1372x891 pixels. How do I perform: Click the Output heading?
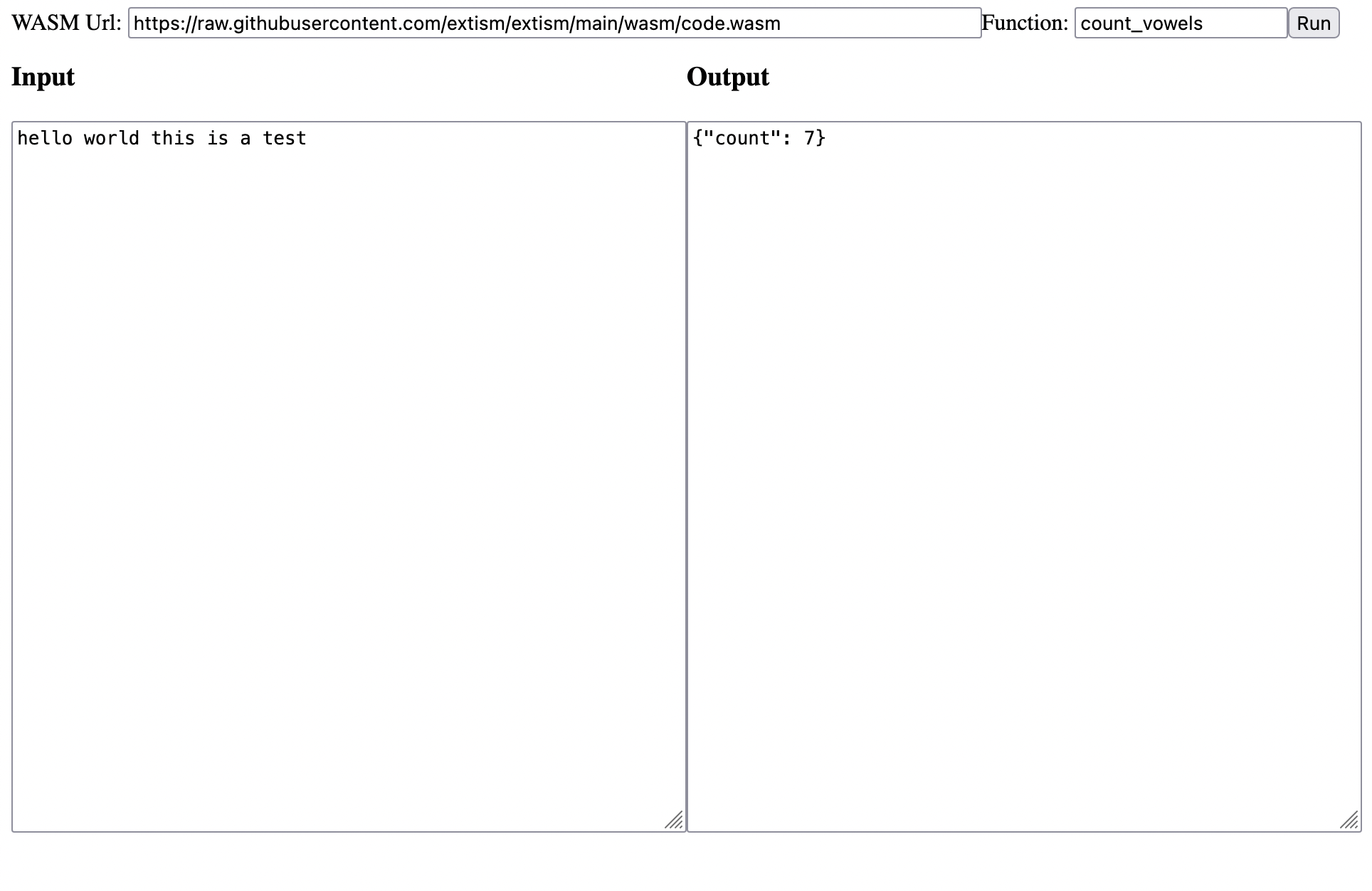[727, 77]
